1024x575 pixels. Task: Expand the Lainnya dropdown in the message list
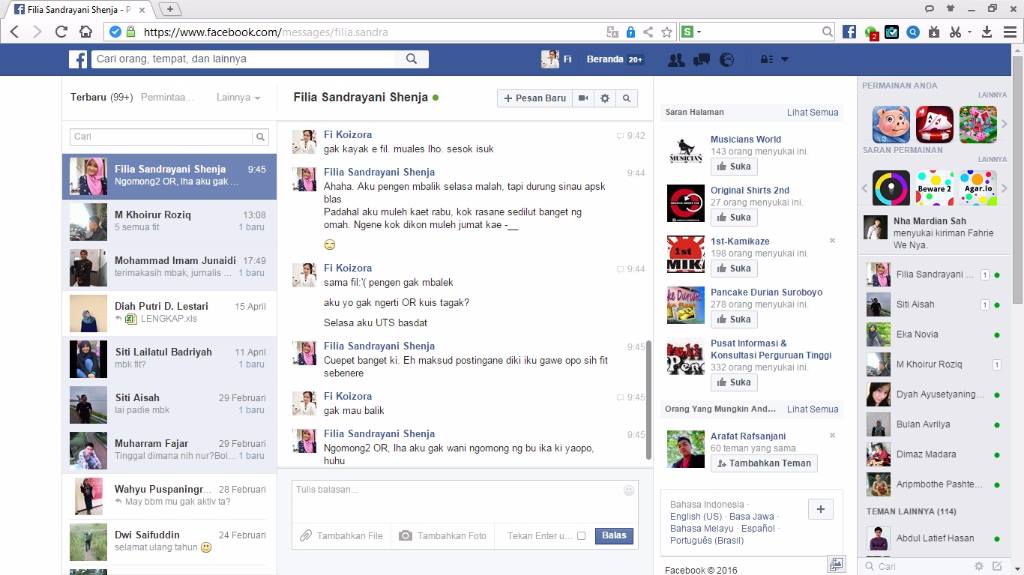[238, 97]
